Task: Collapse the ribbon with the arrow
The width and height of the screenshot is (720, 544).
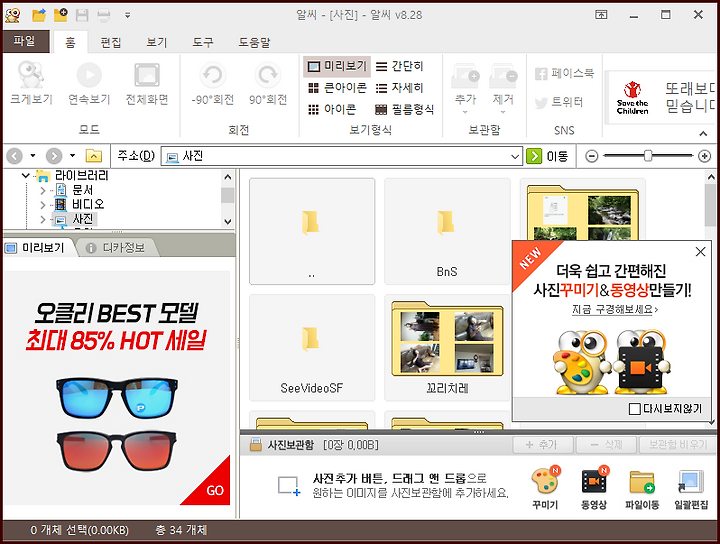Action: coord(703,134)
